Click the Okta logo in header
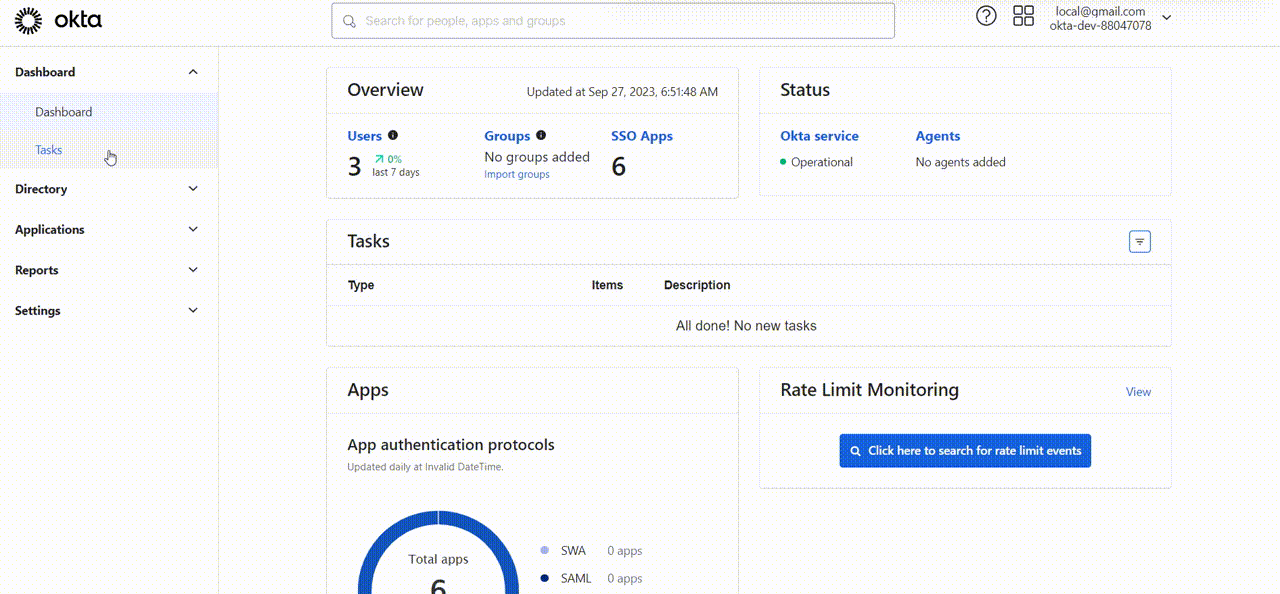 58,20
